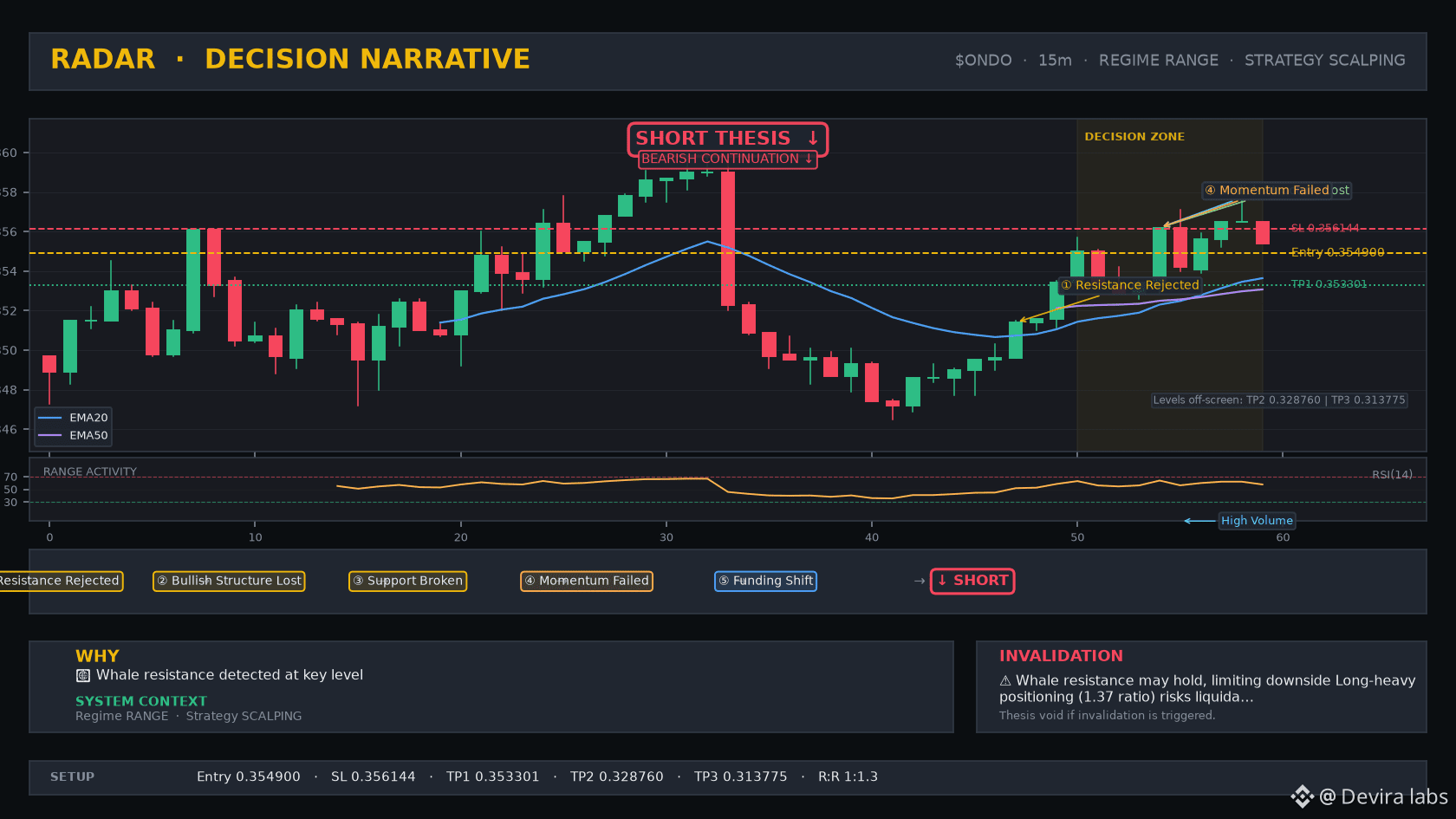1456x819 pixels.
Task: Click the Regime RANGE · Strategy SCALPING line
Action: tap(189, 716)
